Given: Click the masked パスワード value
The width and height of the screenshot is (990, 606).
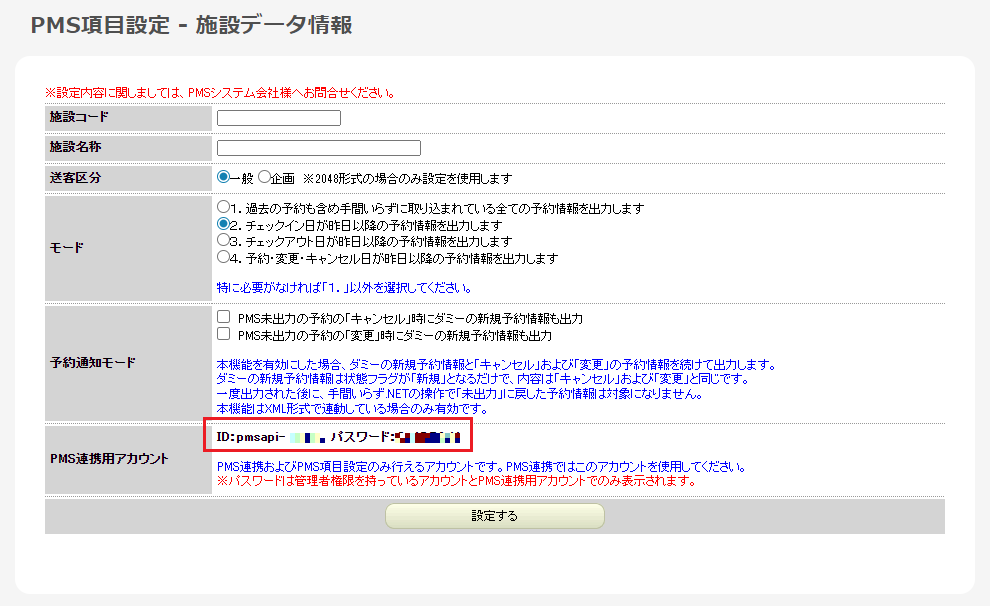Looking at the screenshot, I should [x=427, y=437].
